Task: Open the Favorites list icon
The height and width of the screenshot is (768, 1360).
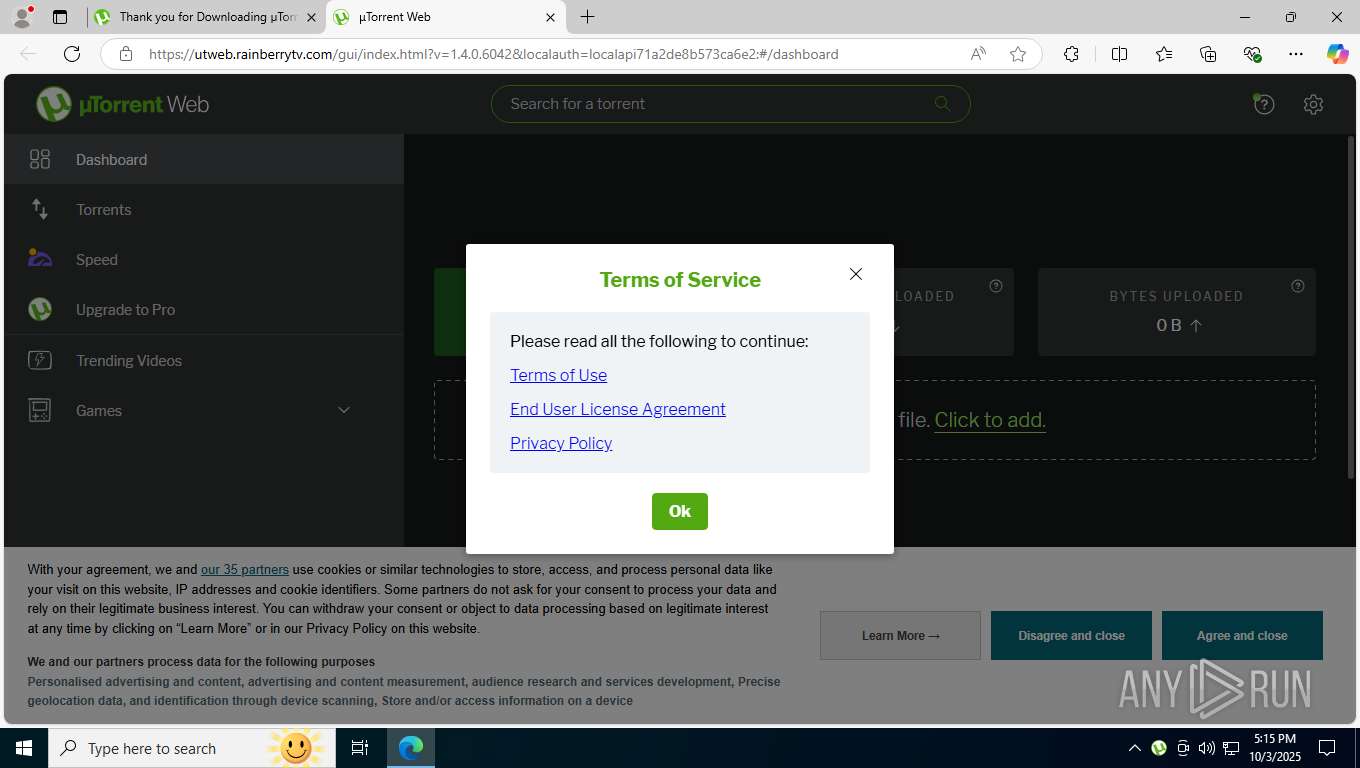Action: pos(1164,54)
